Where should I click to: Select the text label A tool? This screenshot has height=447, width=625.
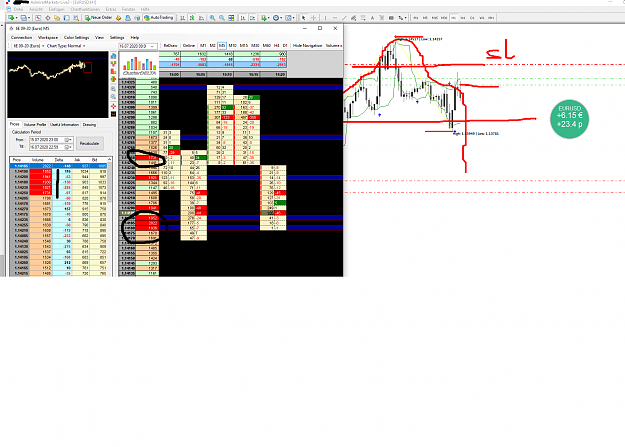click(x=372, y=18)
